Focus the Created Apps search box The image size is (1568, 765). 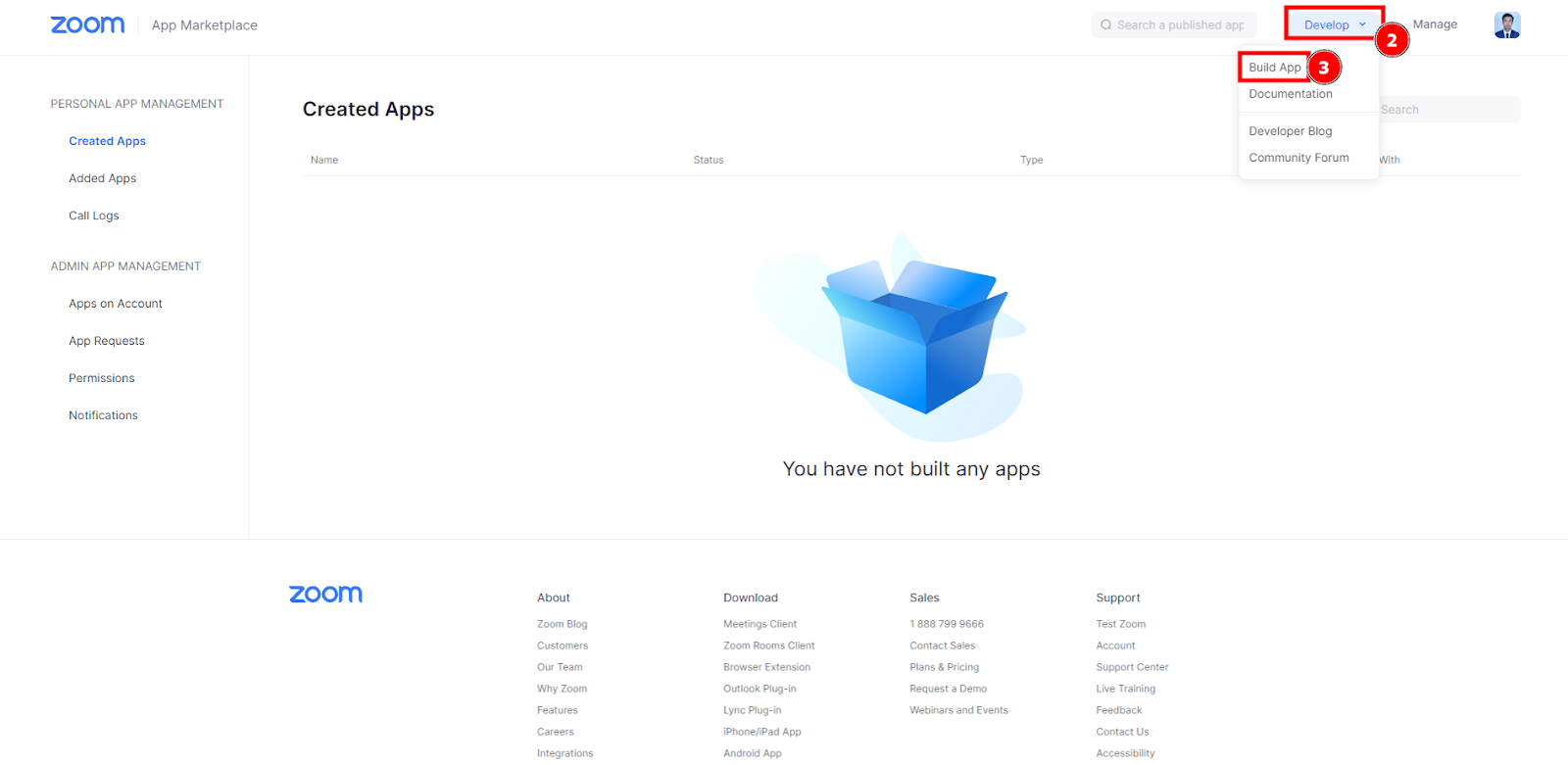[x=1448, y=110]
